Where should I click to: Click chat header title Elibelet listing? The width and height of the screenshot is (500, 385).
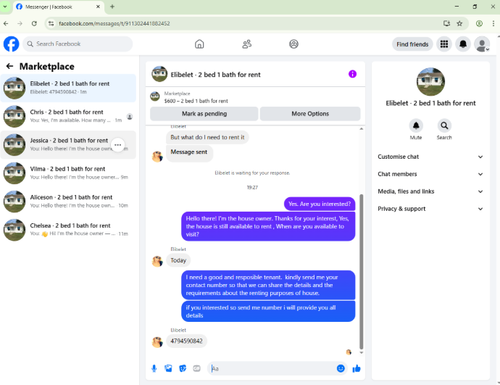pyautogui.click(x=215, y=75)
